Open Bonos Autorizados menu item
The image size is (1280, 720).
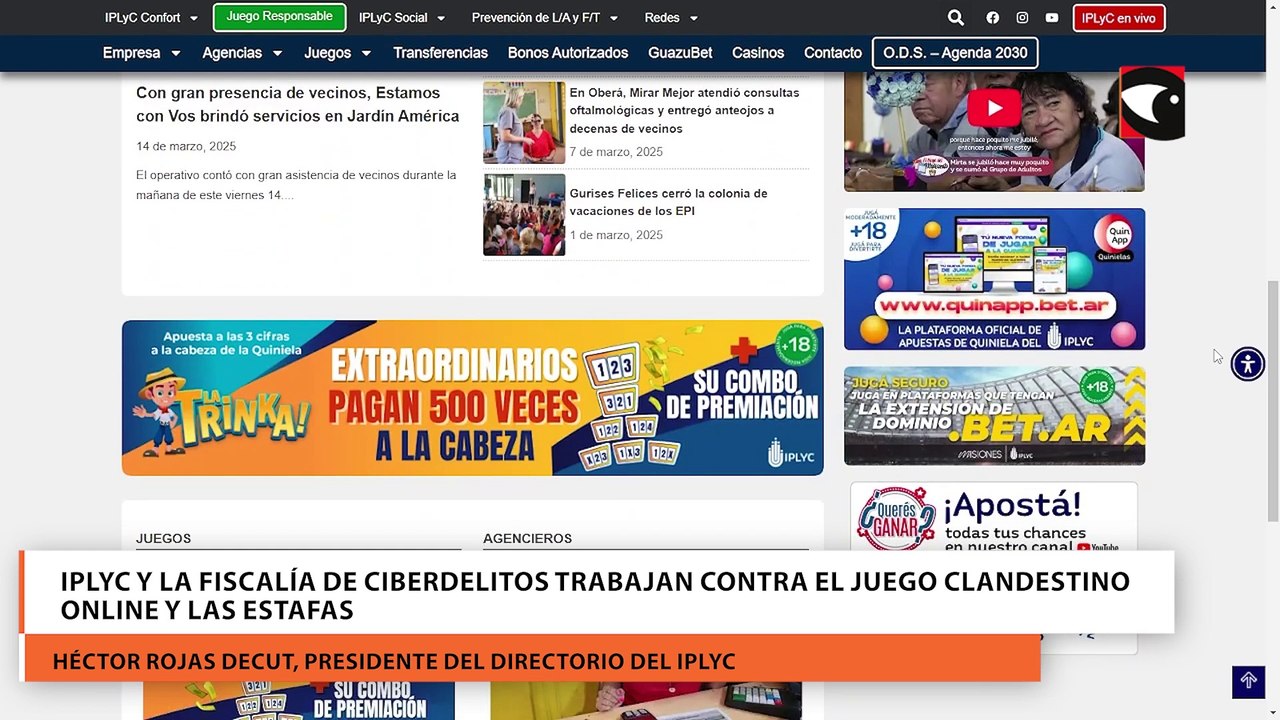[568, 53]
